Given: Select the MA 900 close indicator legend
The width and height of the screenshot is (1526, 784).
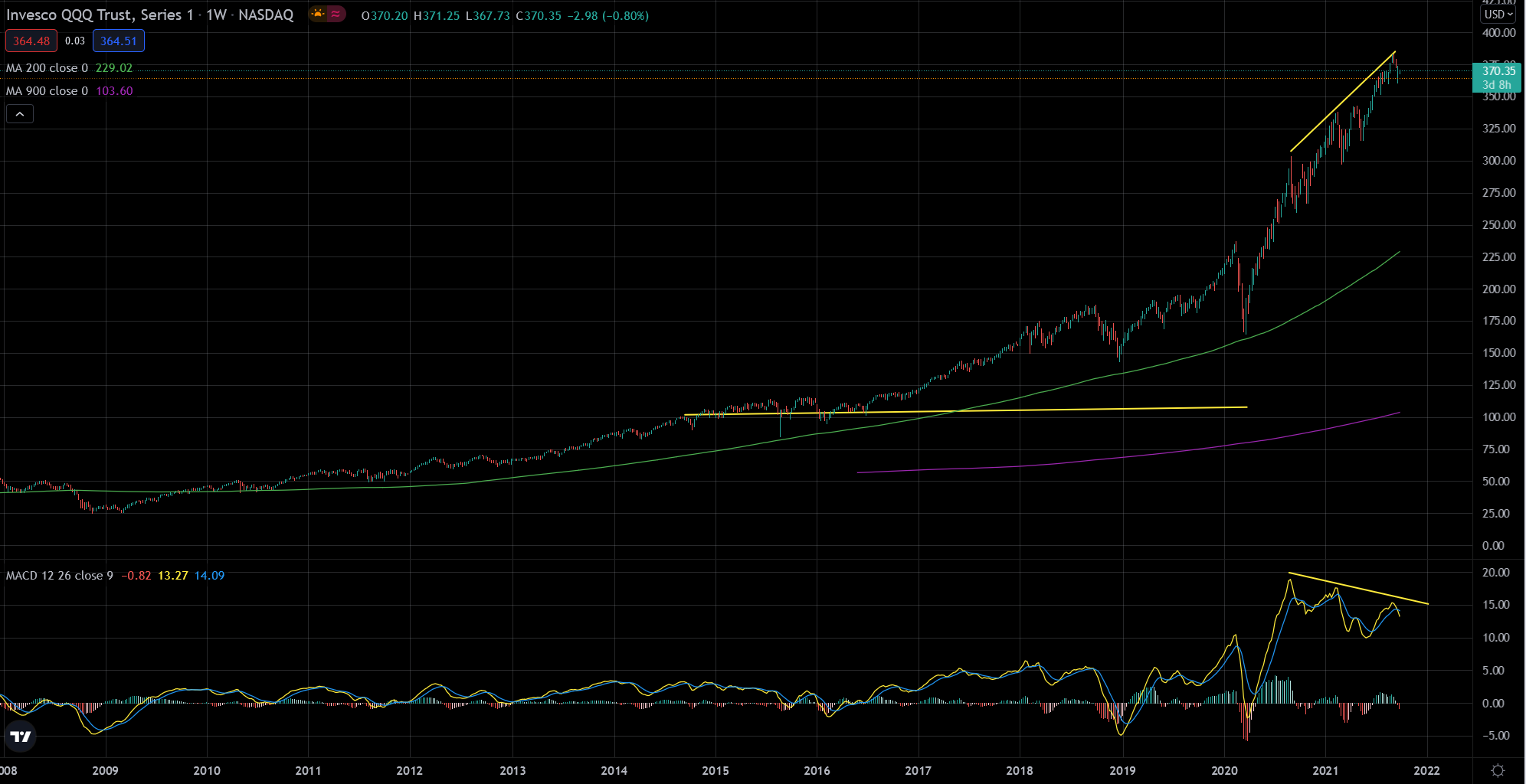Looking at the screenshot, I should [47, 91].
